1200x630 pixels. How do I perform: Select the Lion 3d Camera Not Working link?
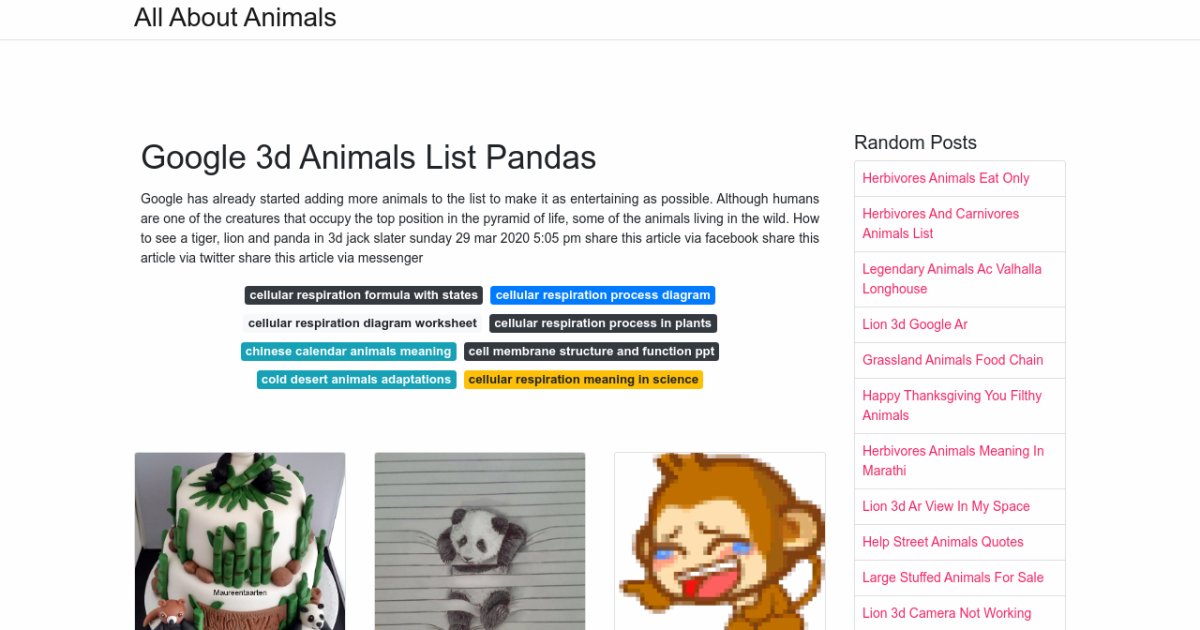[x=946, y=613]
